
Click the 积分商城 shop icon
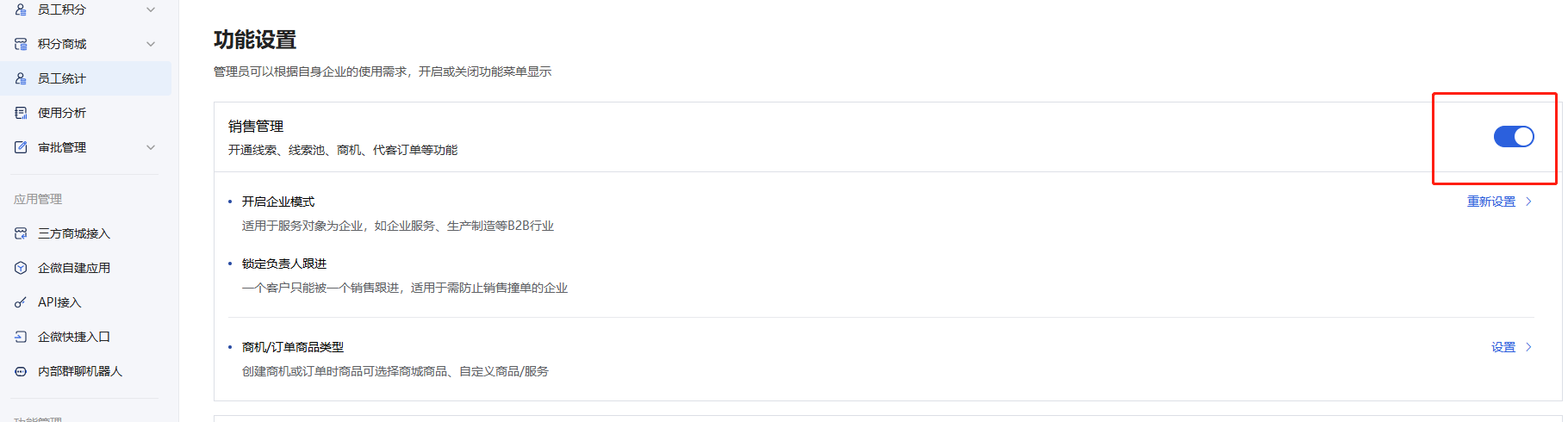pos(21,44)
